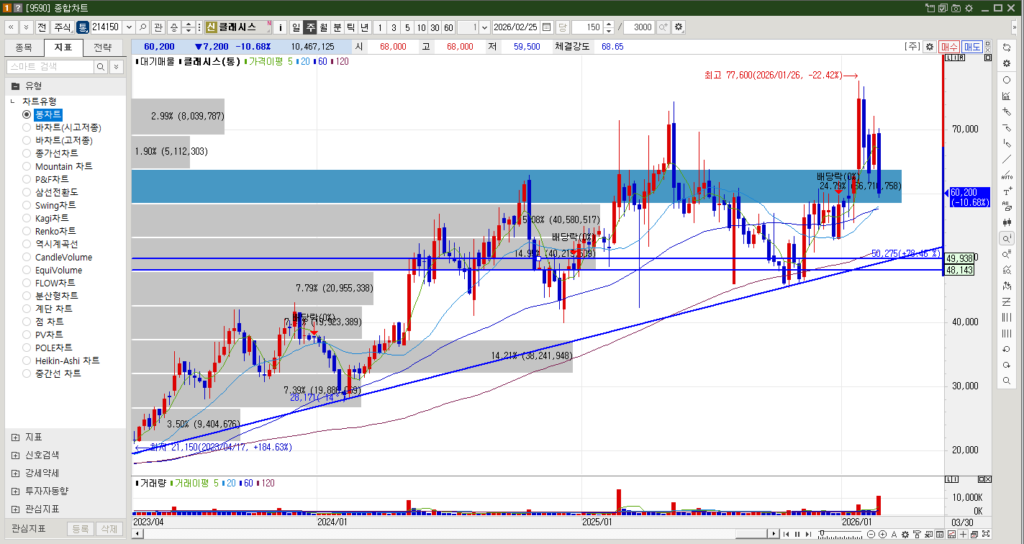Image resolution: width=1024 pixels, height=544 pixels.
Task: Switch to the 종목 tab
Action: click(x=24, y=46)
